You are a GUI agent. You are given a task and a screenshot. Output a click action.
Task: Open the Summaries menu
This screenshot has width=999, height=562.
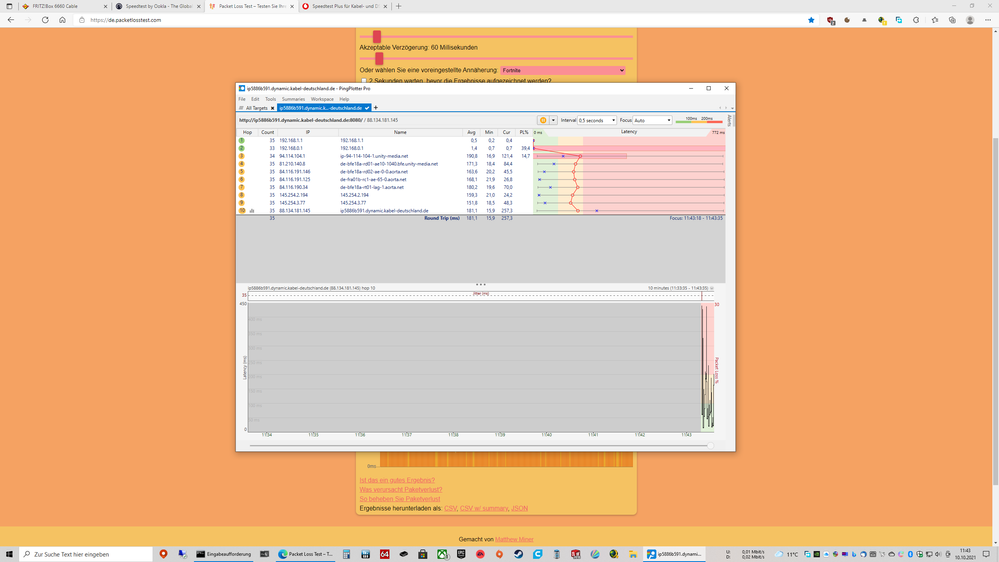click(x=293, y=99)
